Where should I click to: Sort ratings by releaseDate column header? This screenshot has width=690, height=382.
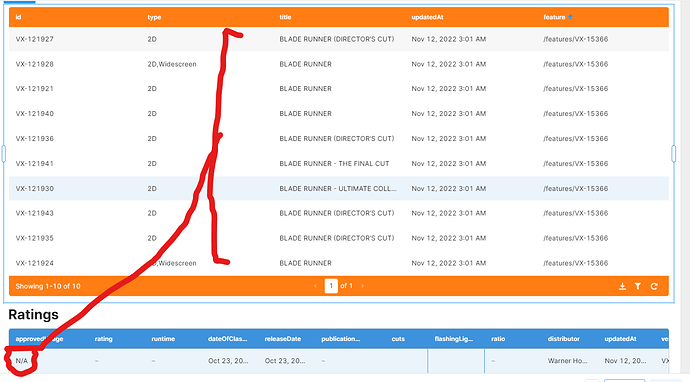[283, 339]
